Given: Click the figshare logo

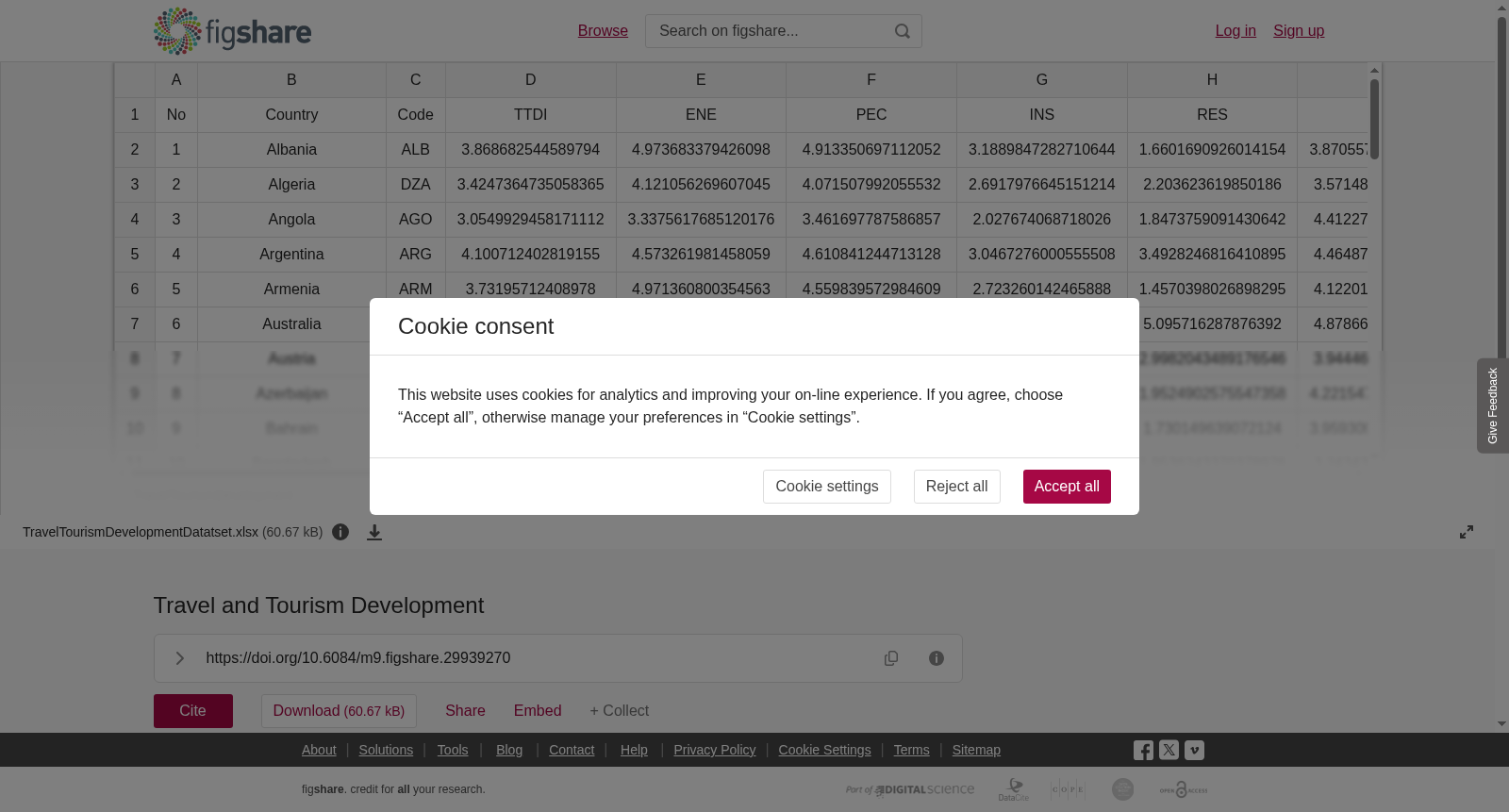Looking at the screenshot, I should point(232,31).
